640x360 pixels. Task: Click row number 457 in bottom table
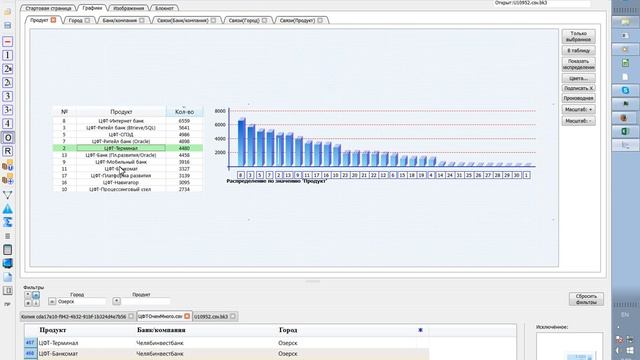(30, 343)
